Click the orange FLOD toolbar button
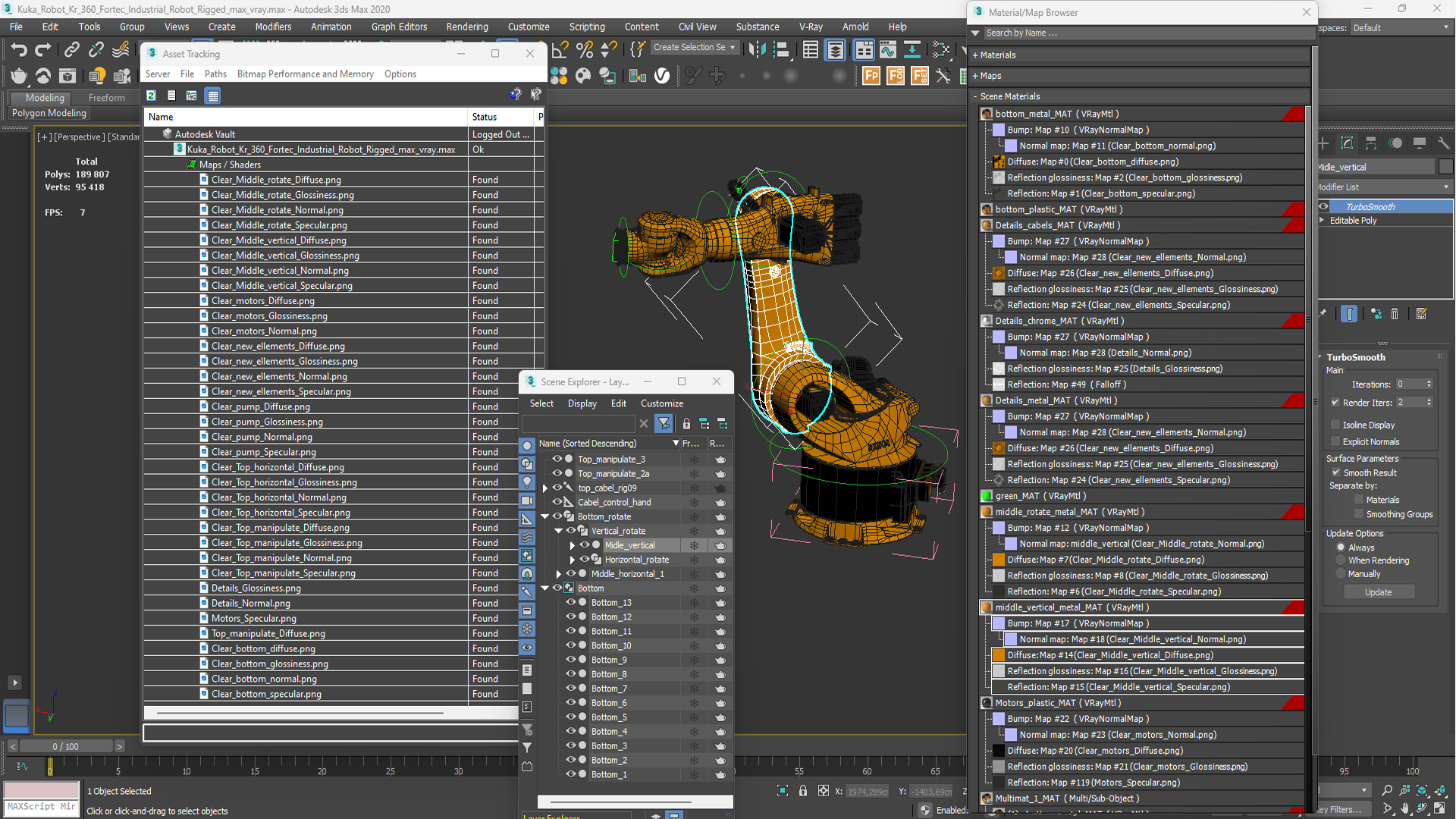1456x819 pixels. coord(896,76)
